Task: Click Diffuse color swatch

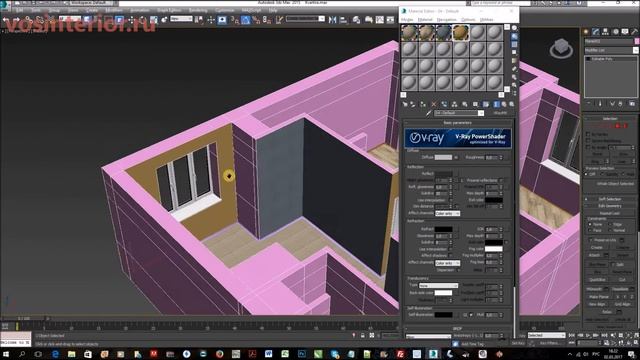Action: click(443, 157)
